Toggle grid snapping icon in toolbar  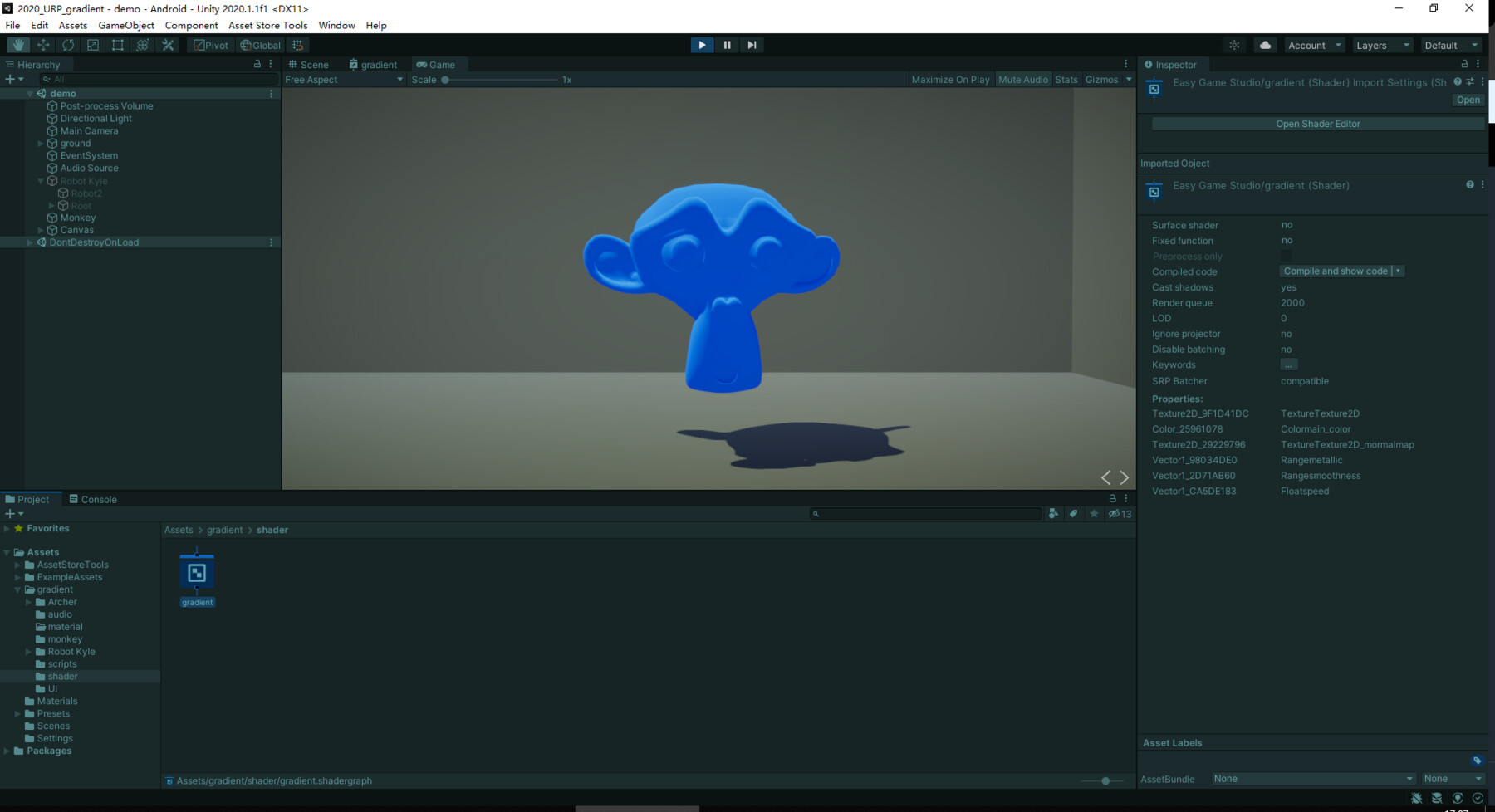pyautogui.click(x=297, y=45)
